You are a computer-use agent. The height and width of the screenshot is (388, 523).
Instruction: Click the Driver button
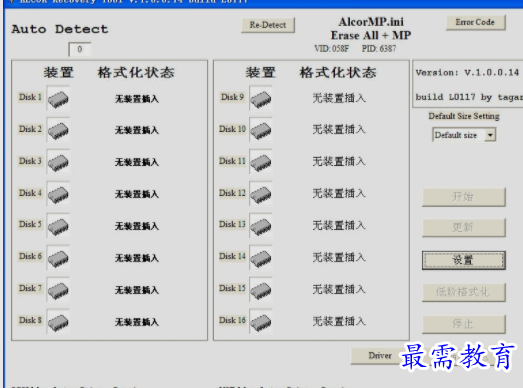pos(380,356)
